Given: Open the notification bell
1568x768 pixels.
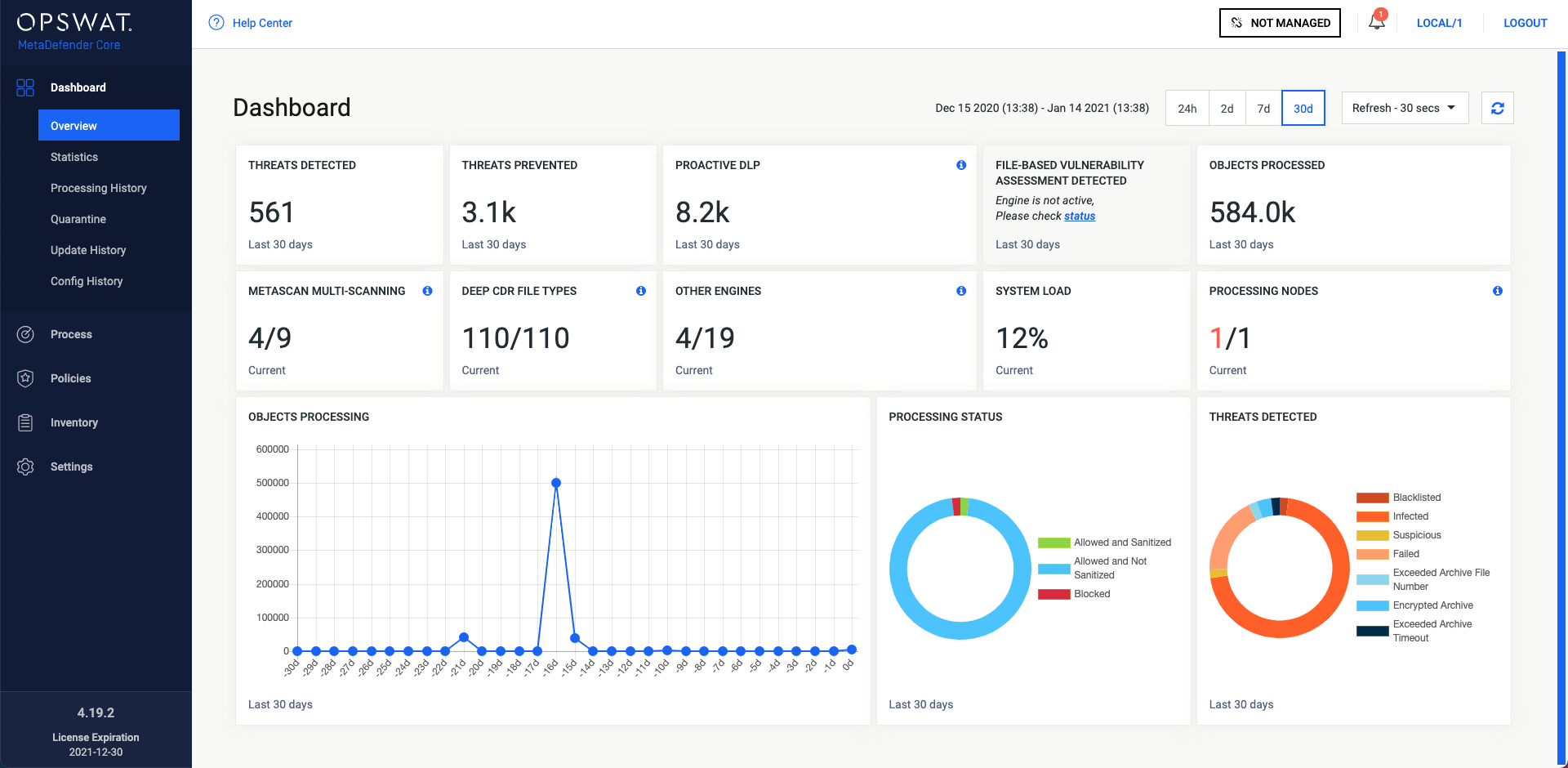Looking at the screenshot, I should [1375, 23].
